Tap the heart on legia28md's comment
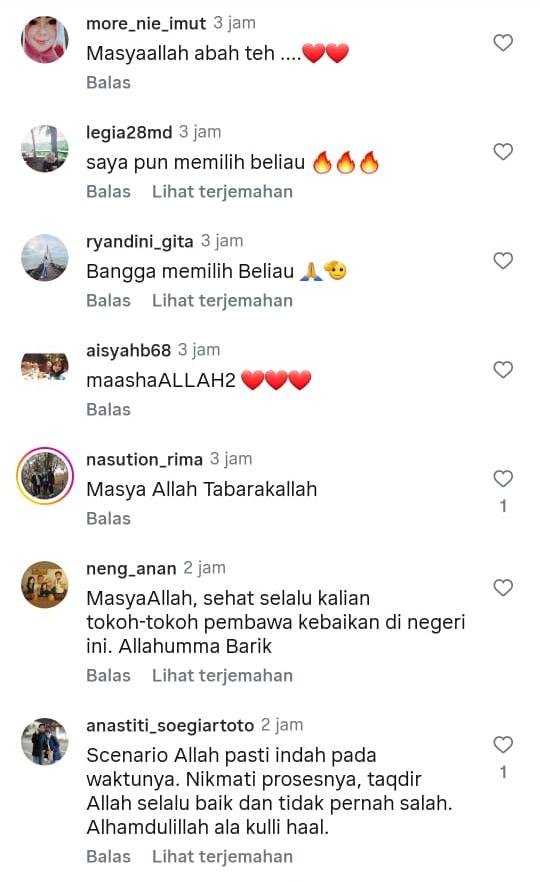Viewport: 540px width, 882px height. [x=503, y=152]
